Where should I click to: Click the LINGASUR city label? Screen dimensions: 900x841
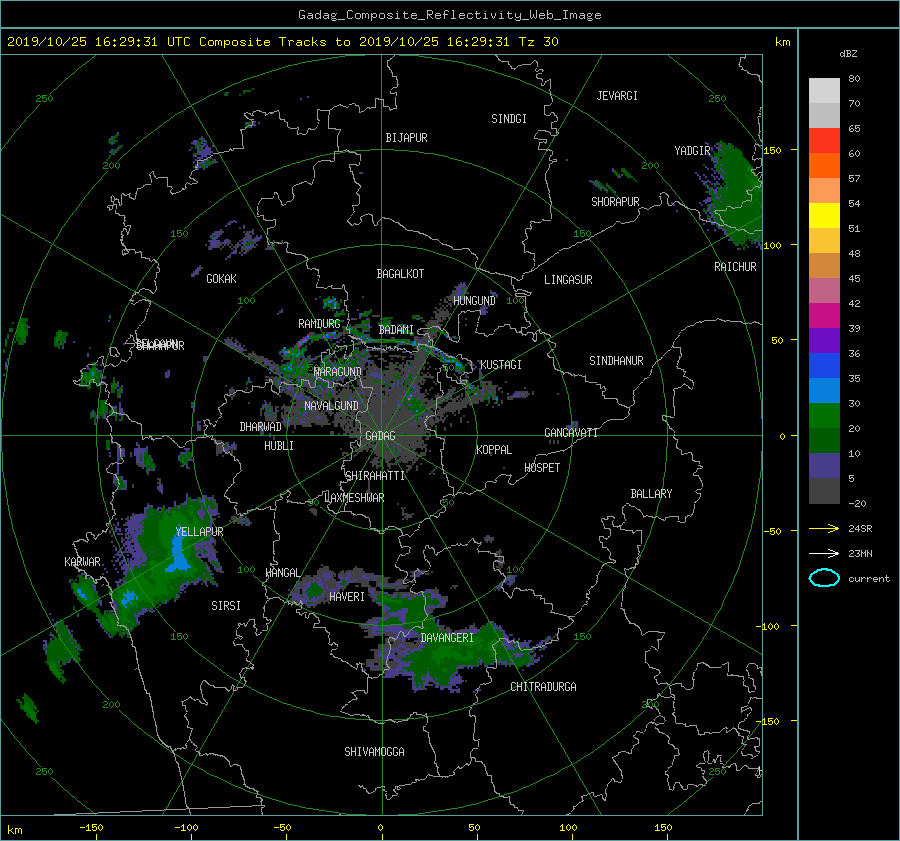point(568,280)
